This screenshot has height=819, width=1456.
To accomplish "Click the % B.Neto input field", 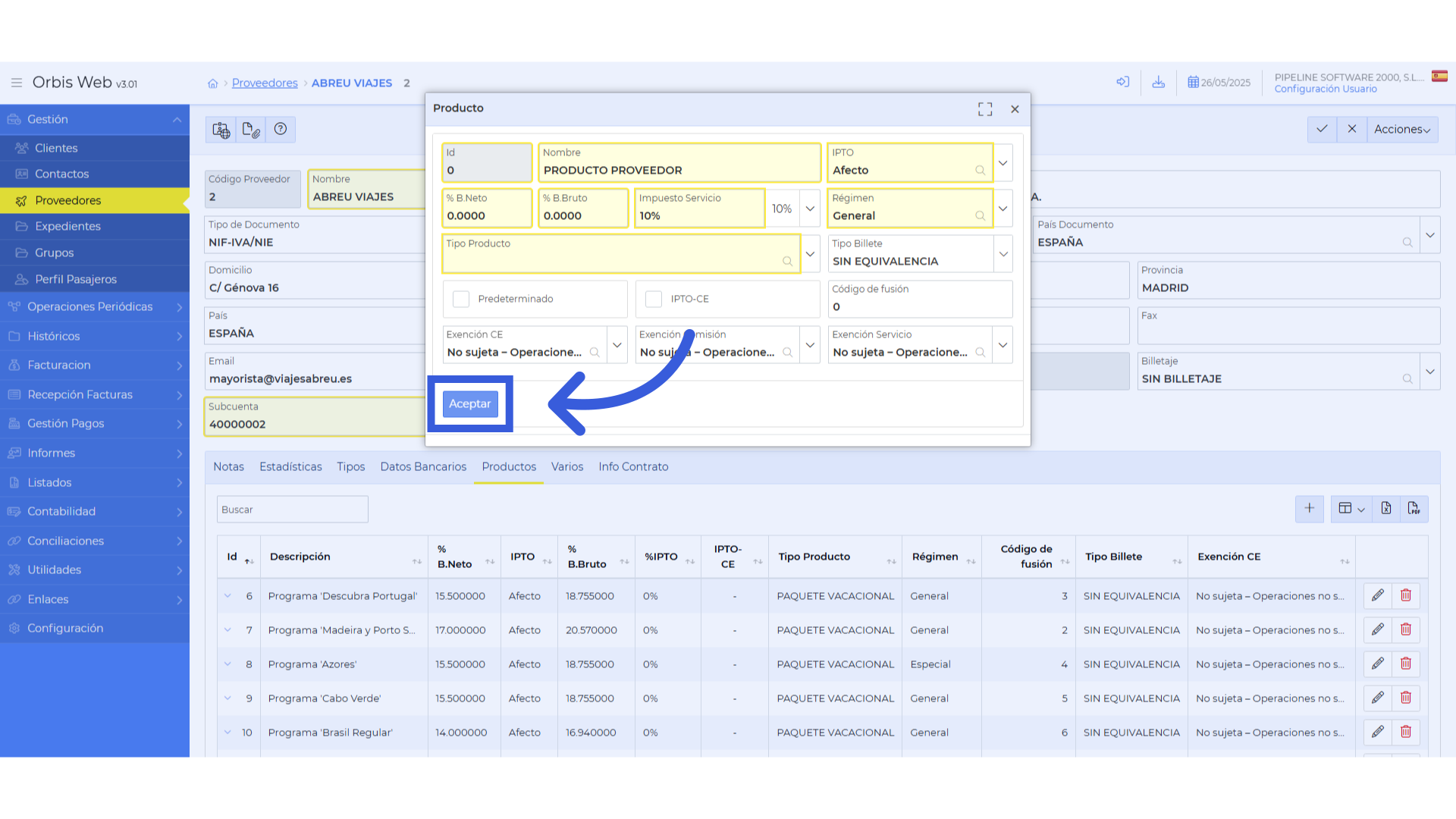I will (487, 209).
